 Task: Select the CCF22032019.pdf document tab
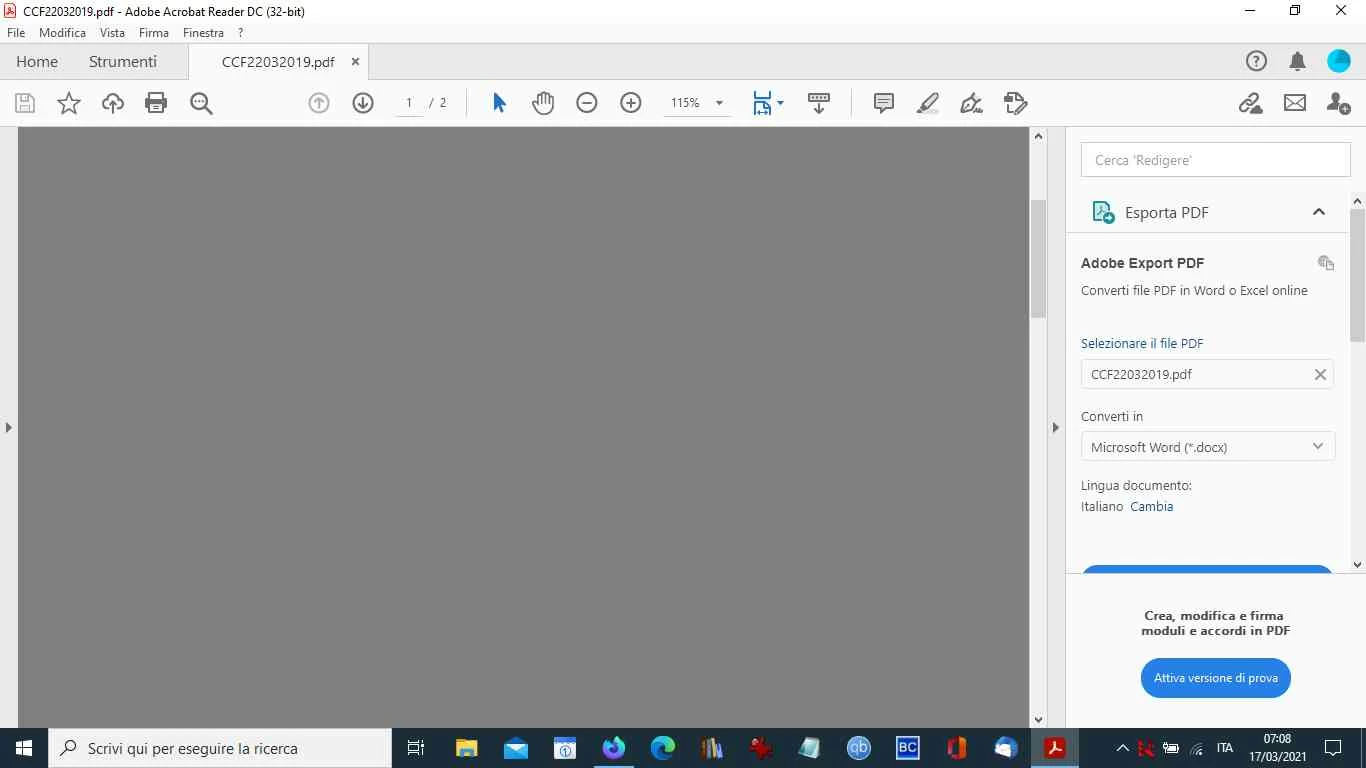click(278, 62)
